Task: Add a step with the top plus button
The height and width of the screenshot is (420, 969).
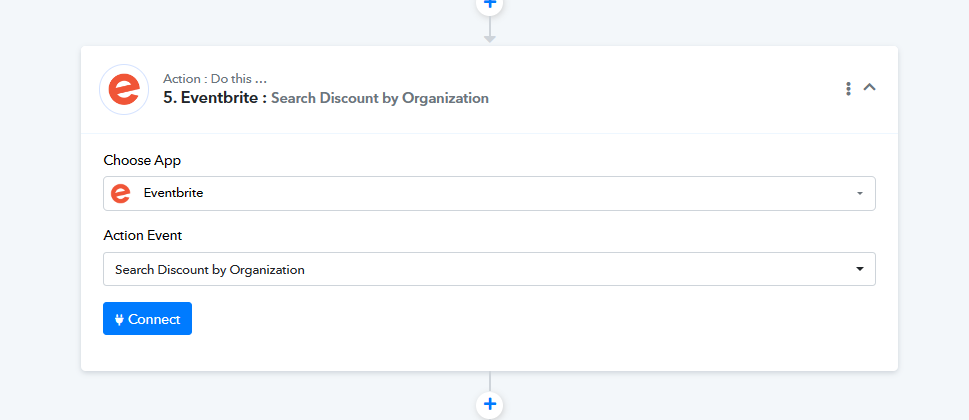Action: point(489,5)
